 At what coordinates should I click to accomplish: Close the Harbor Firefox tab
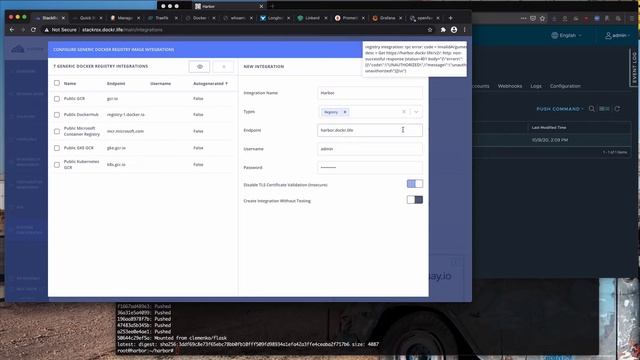coord(261,6)
